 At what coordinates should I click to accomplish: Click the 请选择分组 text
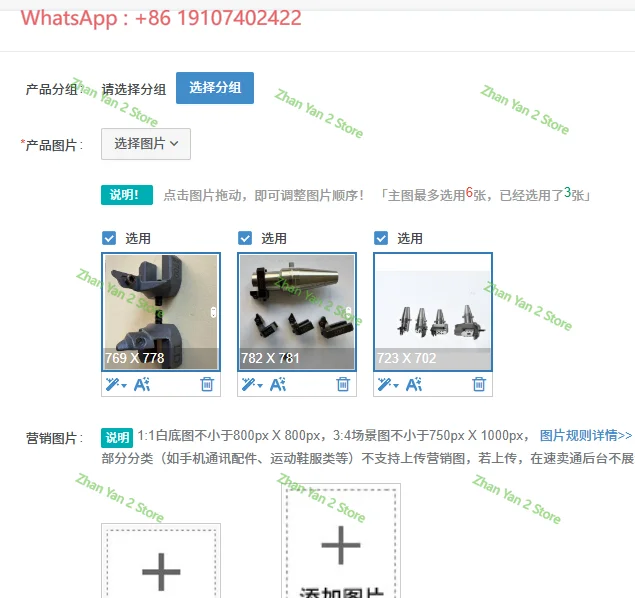point(134,89)
